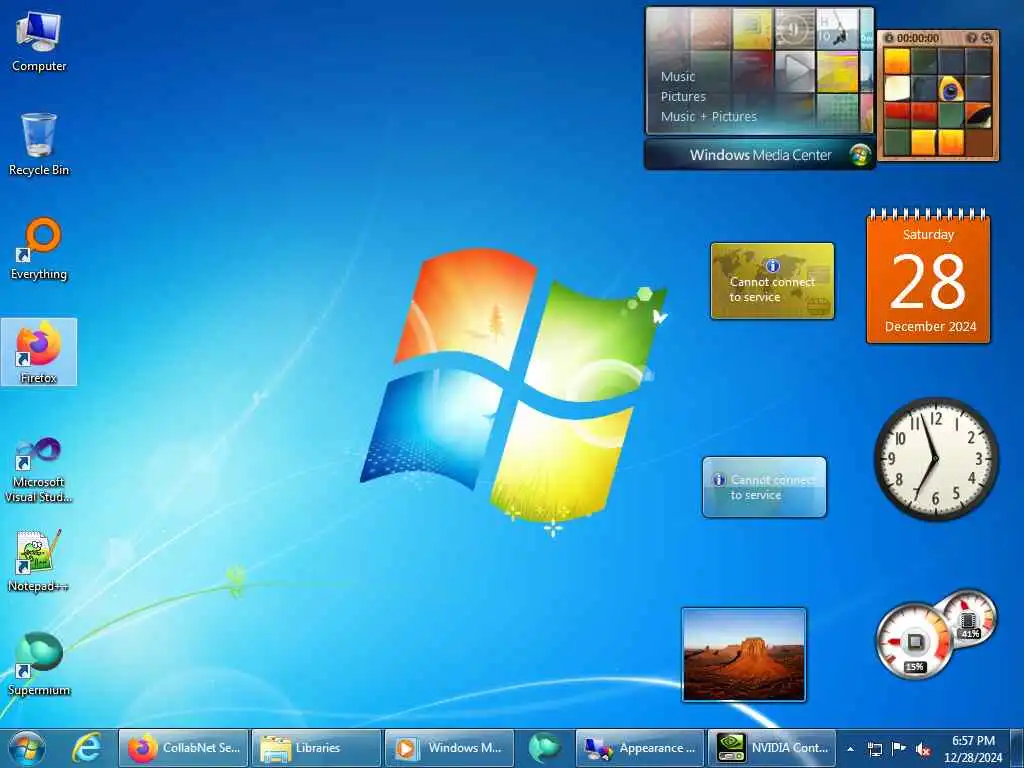Pause the puzzle timer with the clock icon

pyautogui.click(x=889, y=39)
